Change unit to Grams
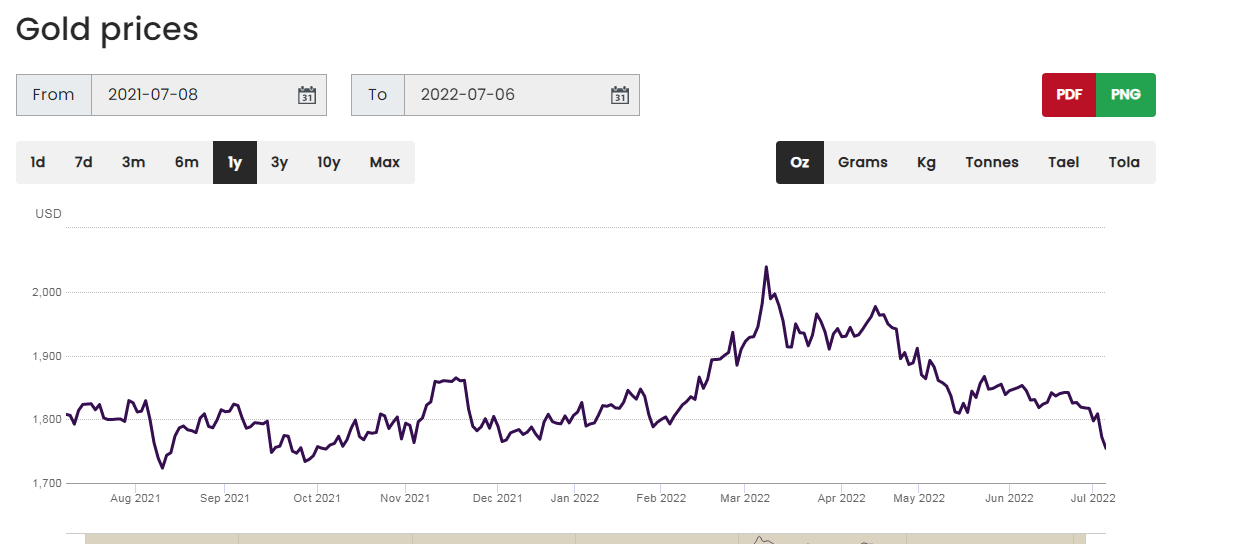Image resolution: width=1257 pixels, height=544 pixels. point(863,162)
